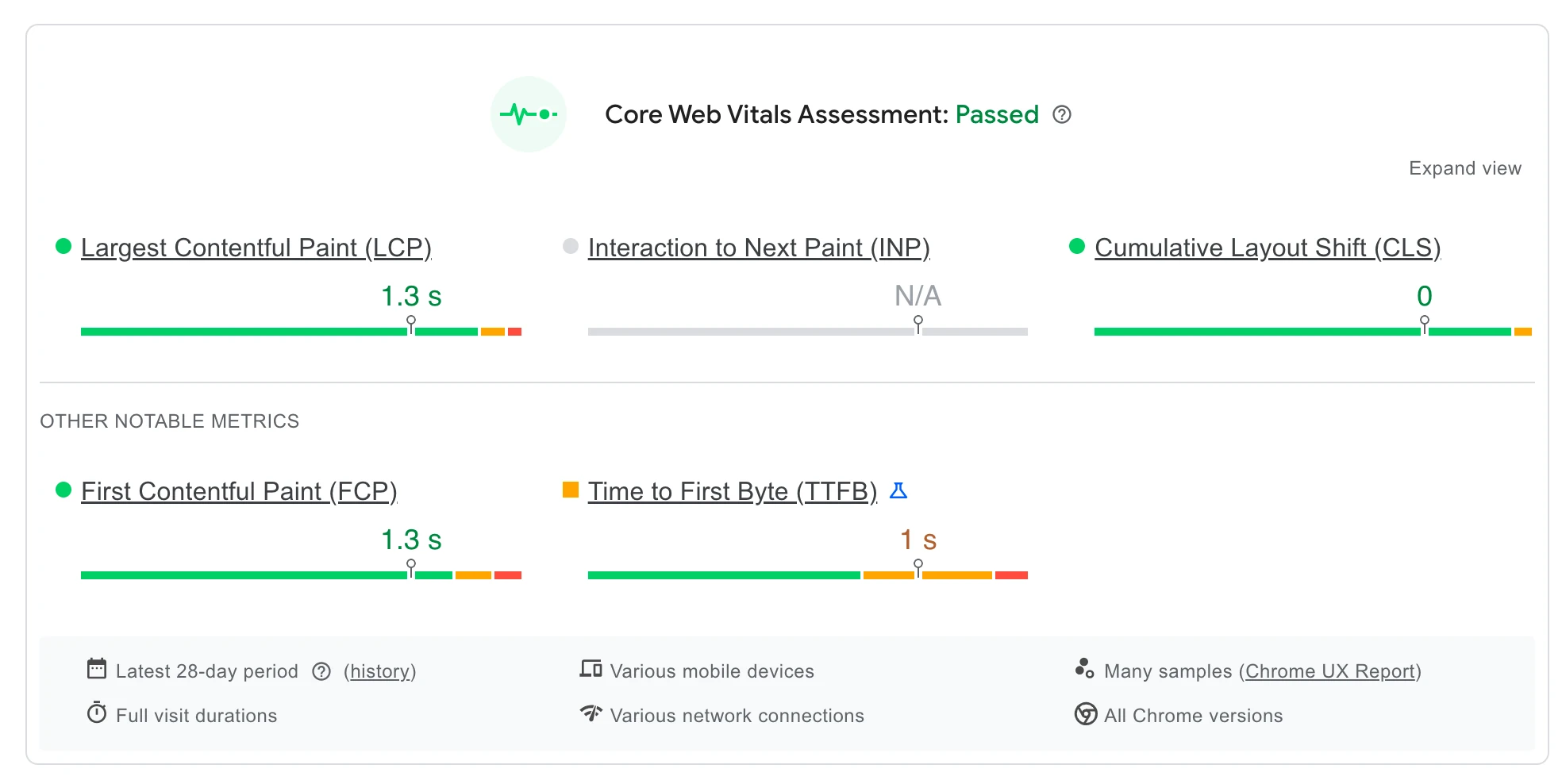Click the green status dot for LCP
The height and width of the screenshot is (784, 1562).
pyautogui.click(x=63, y=246)
